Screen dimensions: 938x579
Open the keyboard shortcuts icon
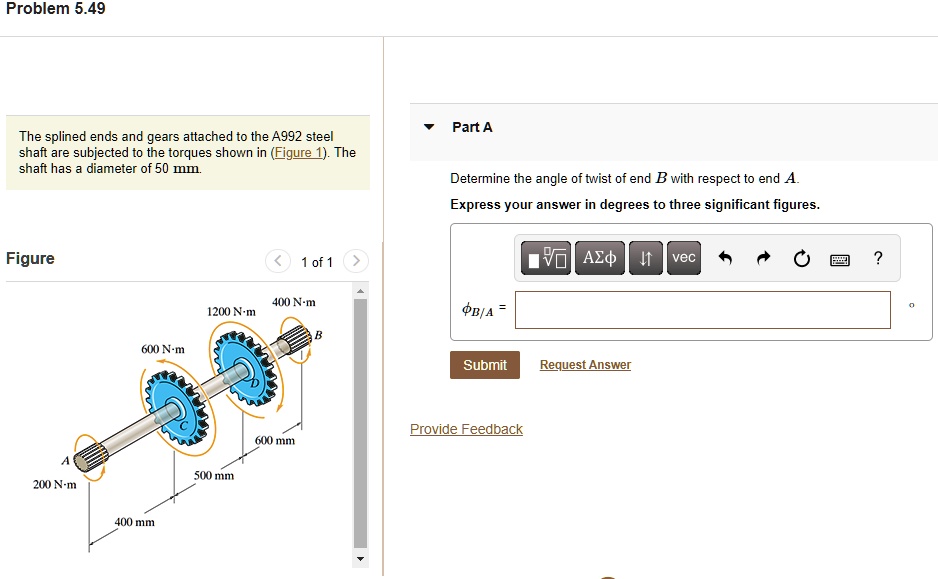(x=840, y=258)
